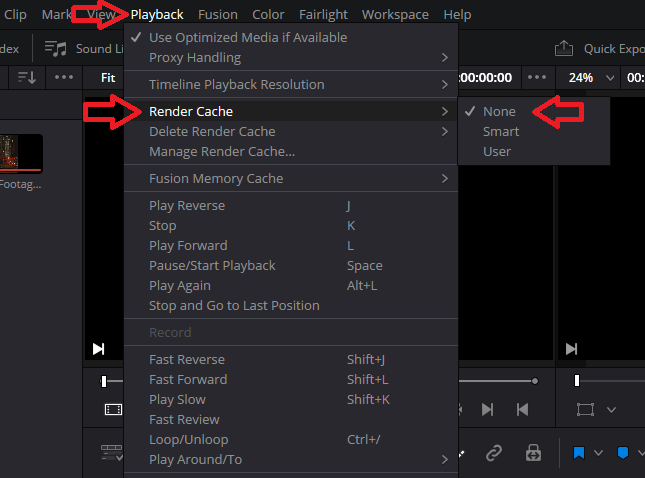Select Manage Render Cache menu entry
The height and width of the screenshot is (478, 645).
(x=221, y=152)
